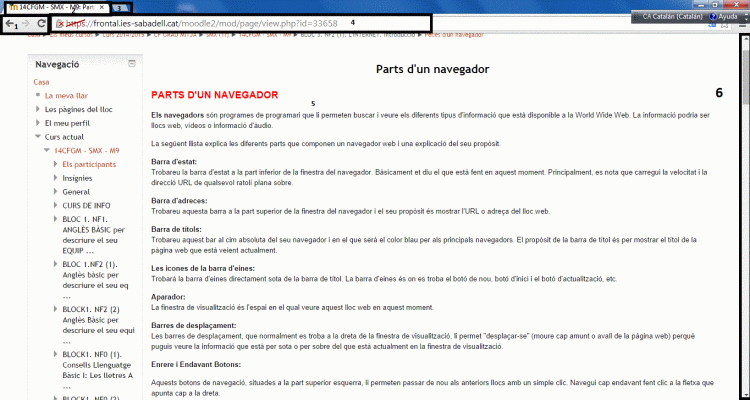Open the Casa link in Navegació
The width and height of the screenshot is (750, 400).
click(41, 82)
